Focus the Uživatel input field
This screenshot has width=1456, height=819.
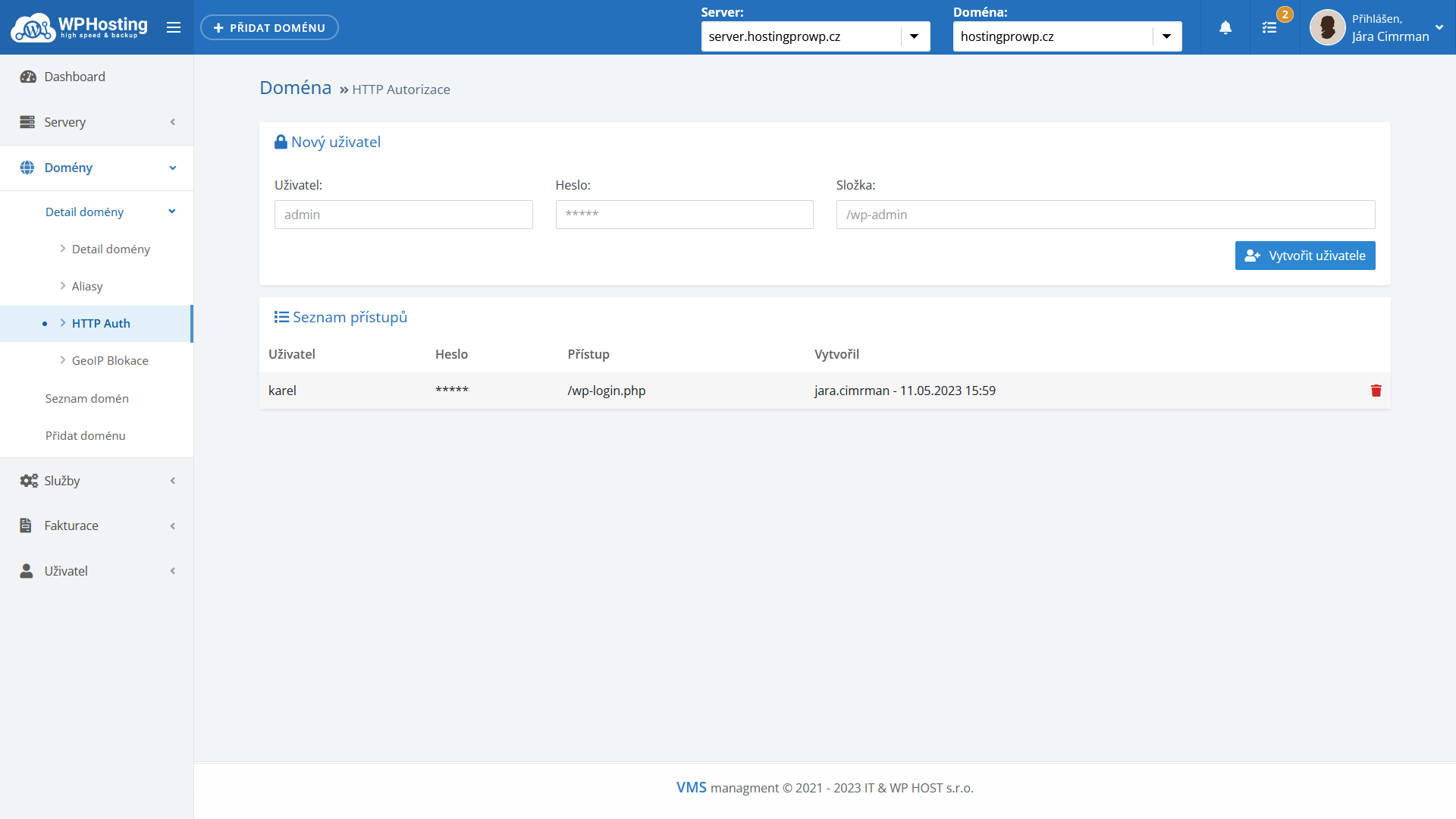(x=403, y=215)
